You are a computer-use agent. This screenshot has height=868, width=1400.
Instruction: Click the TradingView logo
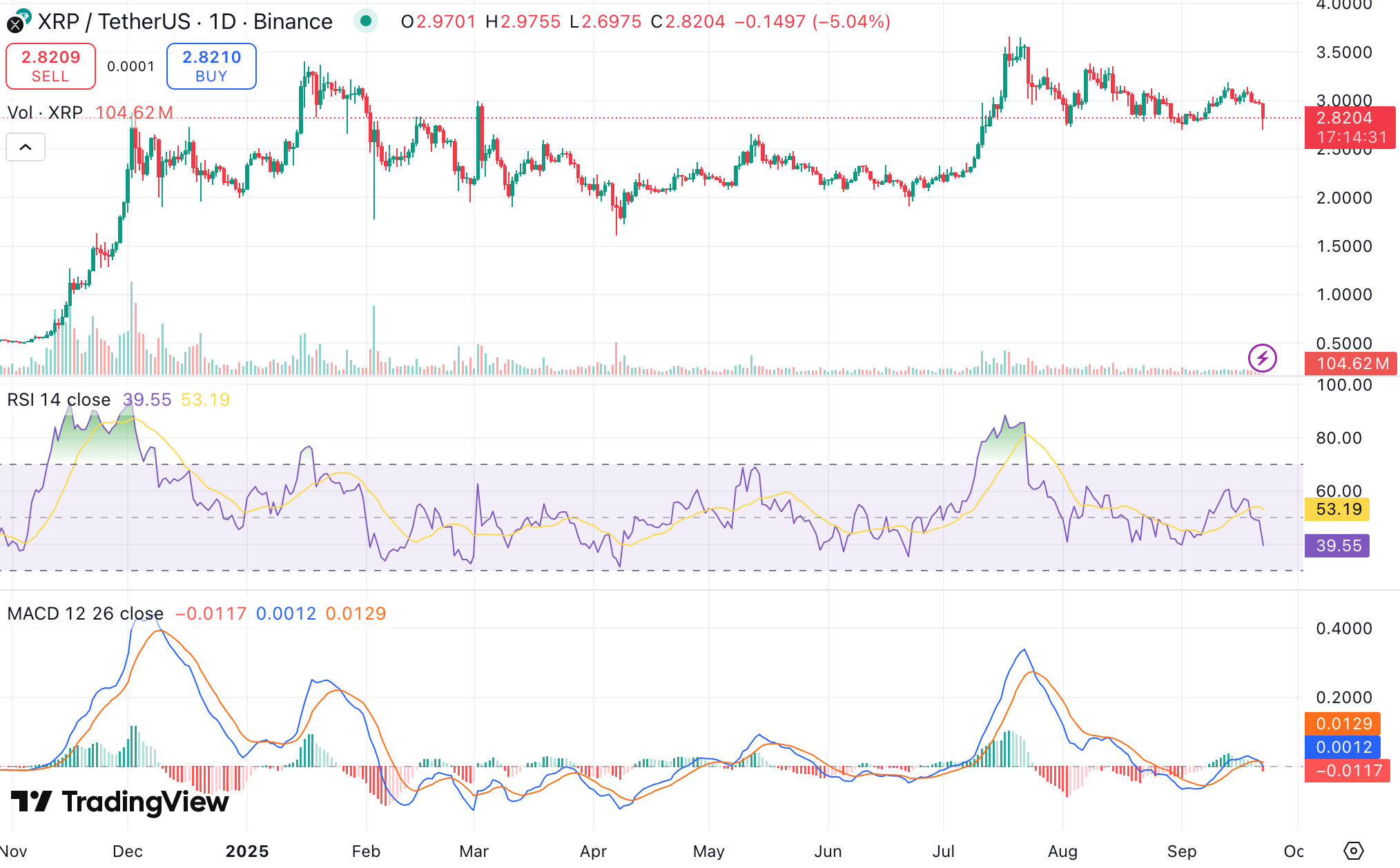coord(120,802)
